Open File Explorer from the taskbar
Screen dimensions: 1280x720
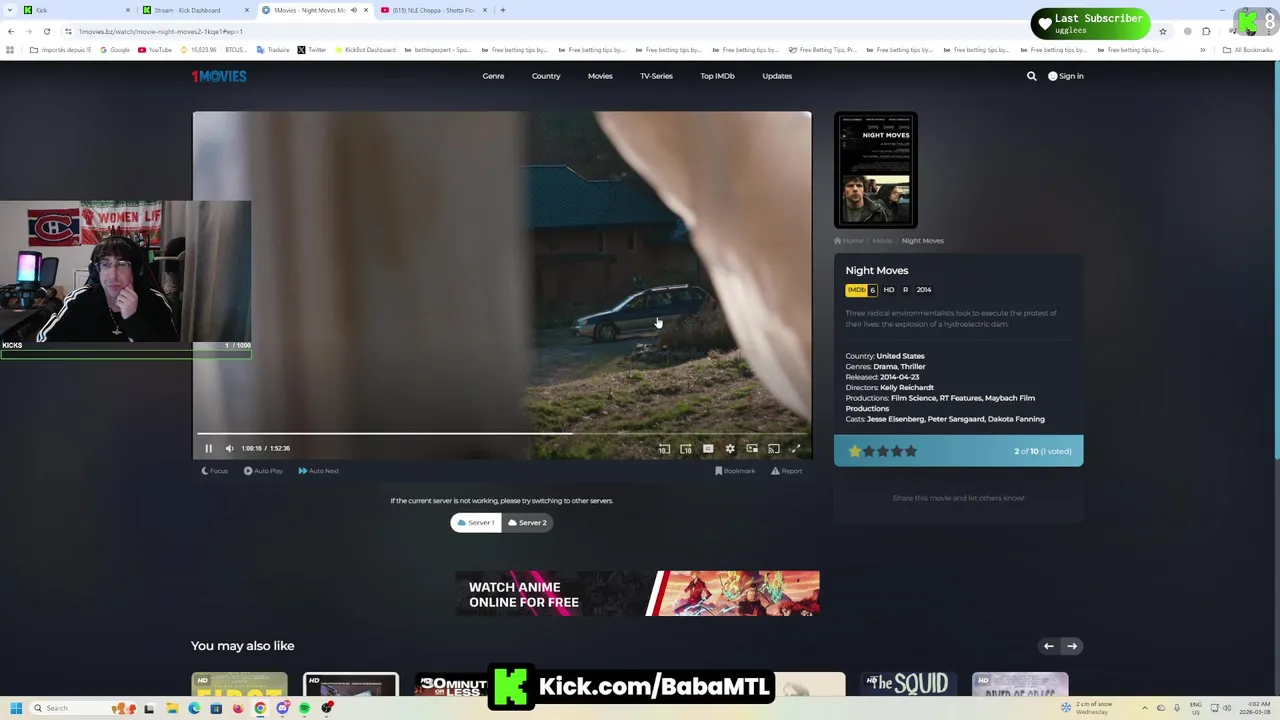(172, 708)
